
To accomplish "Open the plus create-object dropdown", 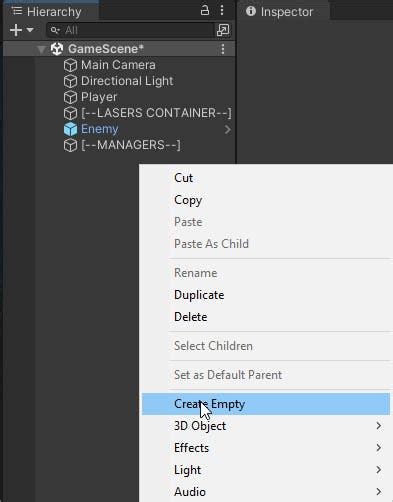I will click(21, 30).
